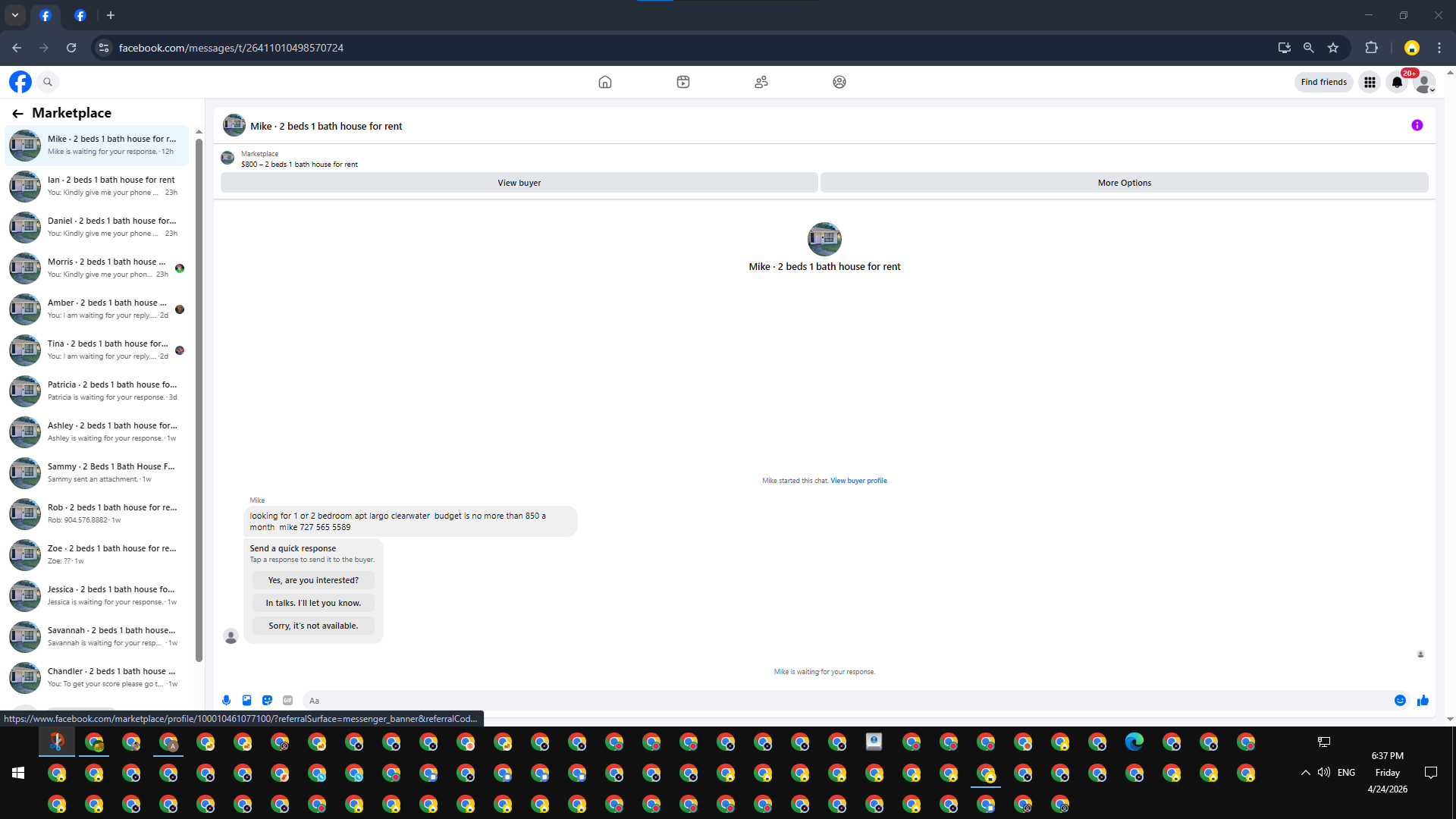
Task: Click the browser forward button
Action: tap(44, 48)
